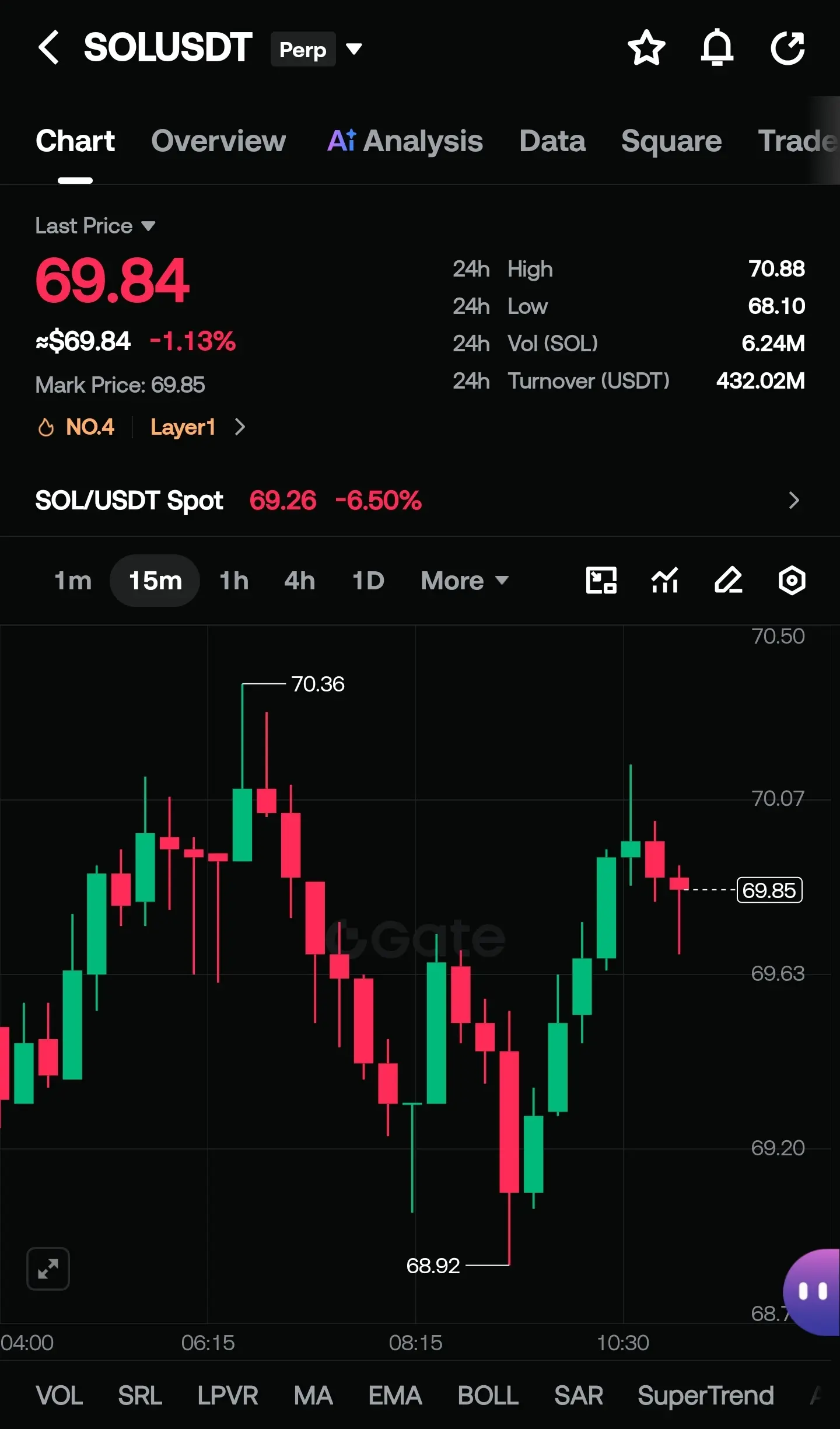Tap the spot -6.50% change value
Viewport: 840px width, 1429px height.
tap(378, 500)
